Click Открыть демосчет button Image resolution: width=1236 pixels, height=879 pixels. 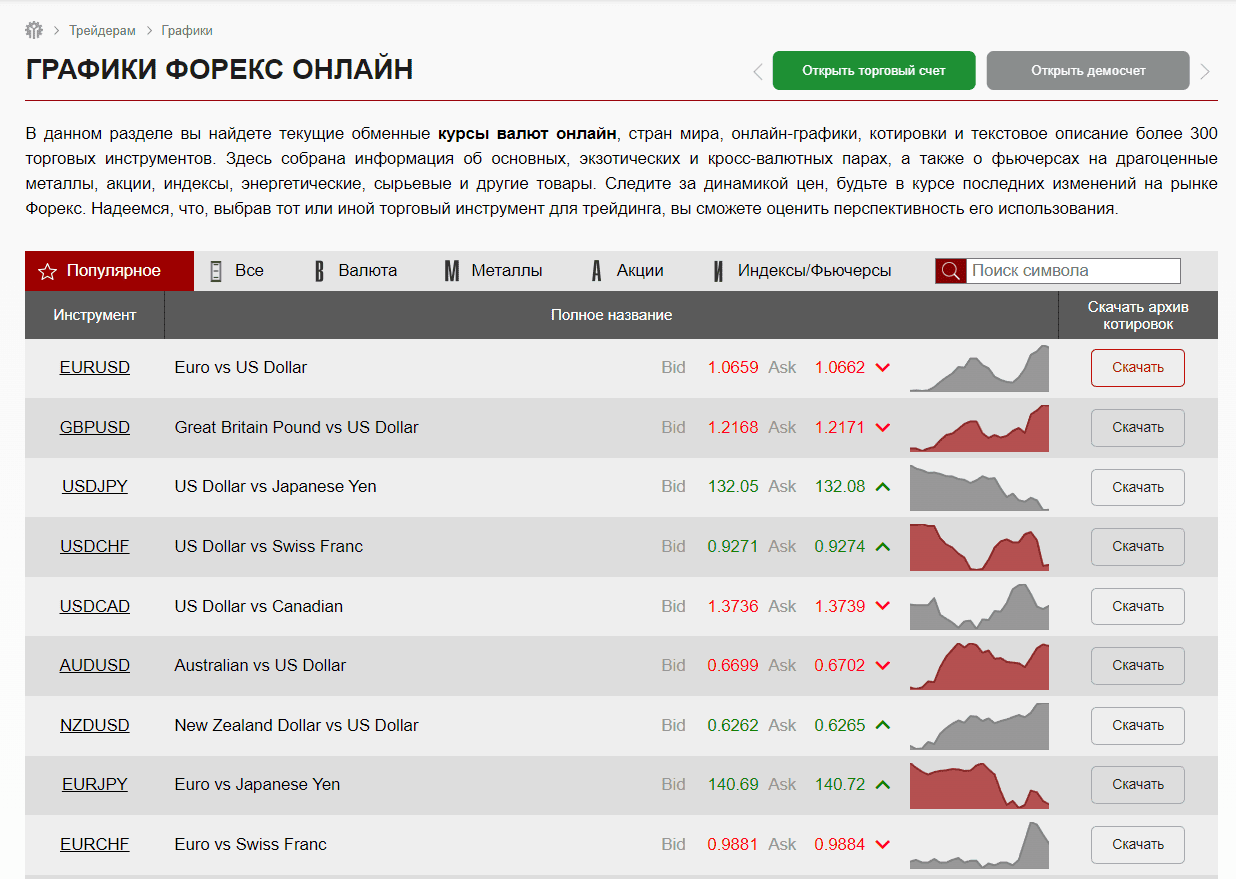point(1088,71)
